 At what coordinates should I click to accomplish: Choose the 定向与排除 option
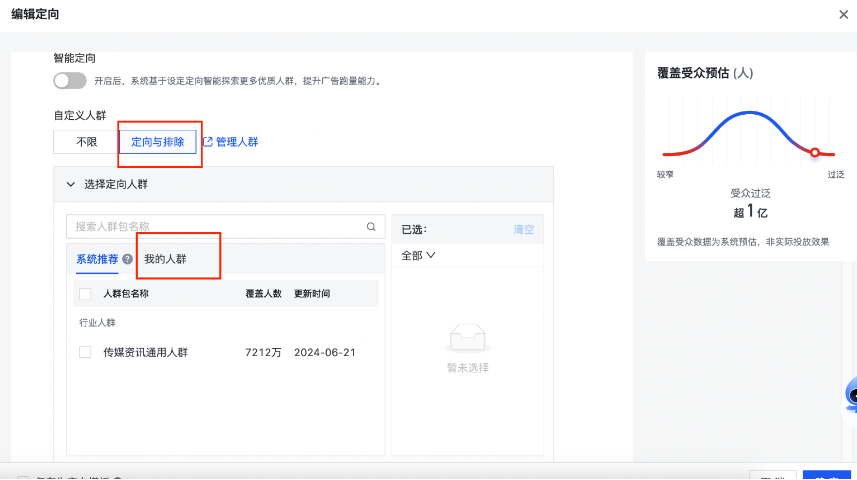[157, 142]
